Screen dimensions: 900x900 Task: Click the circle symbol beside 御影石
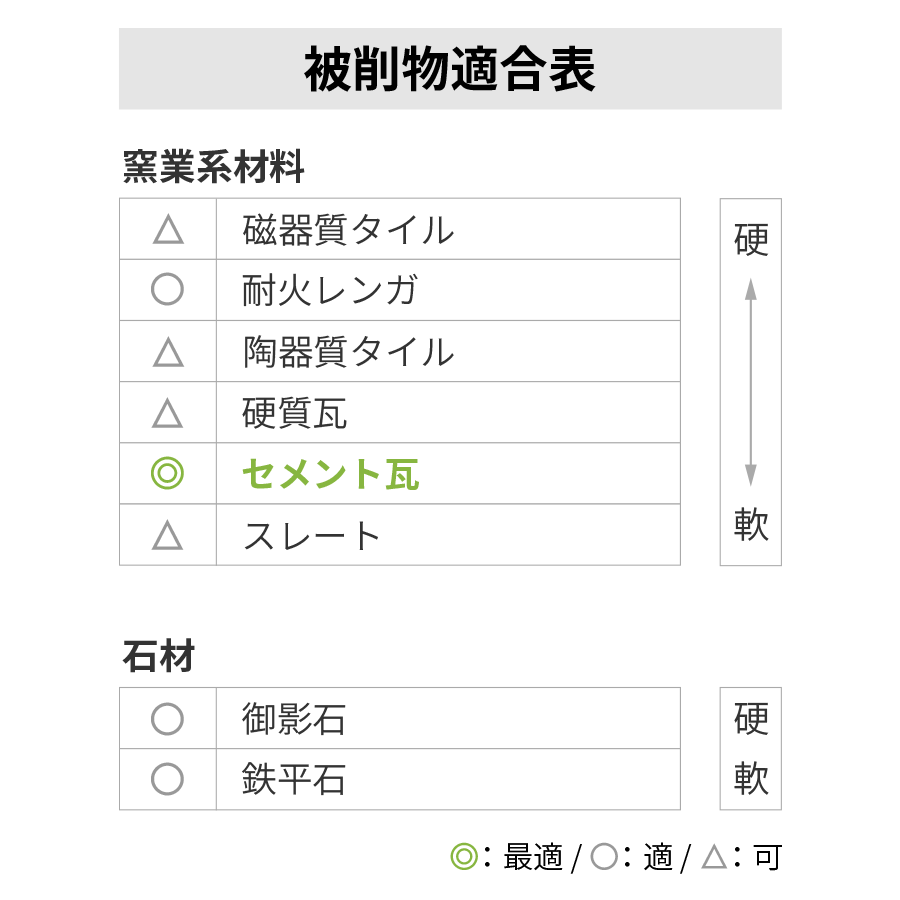click(168, 719)
